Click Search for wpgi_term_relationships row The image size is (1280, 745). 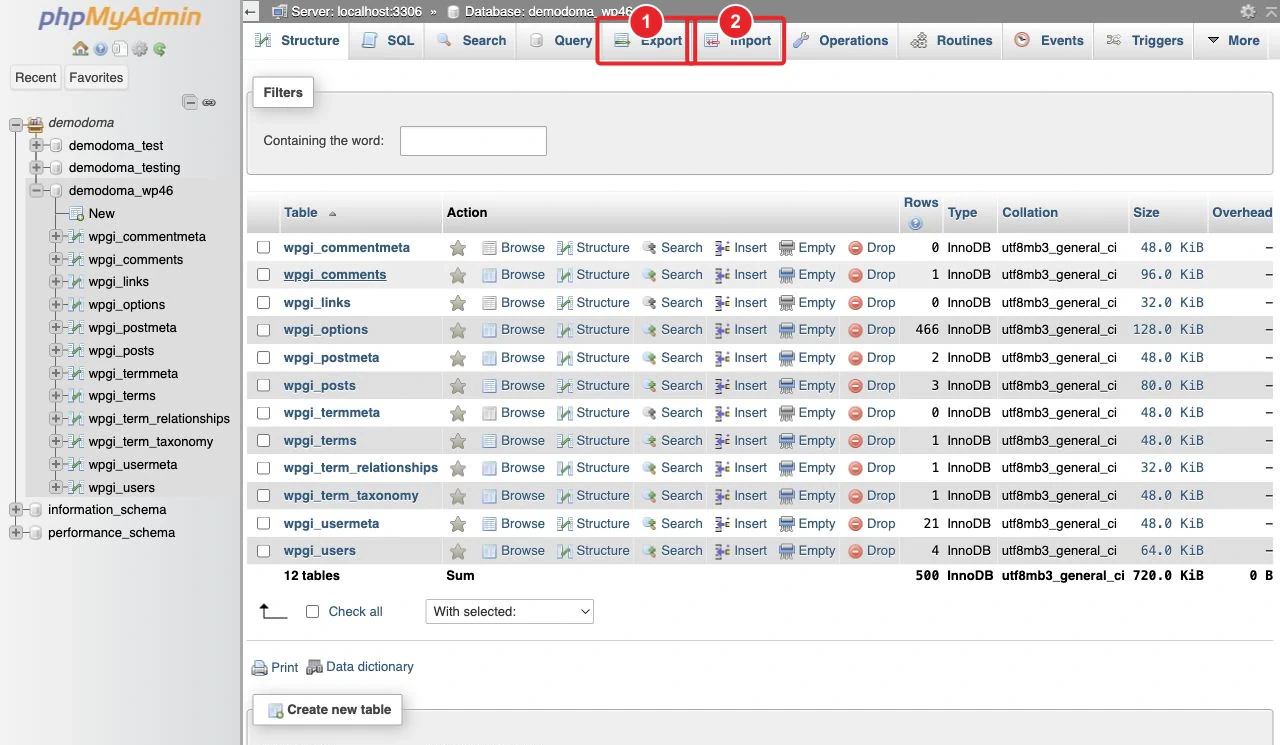tap(672, 468)
